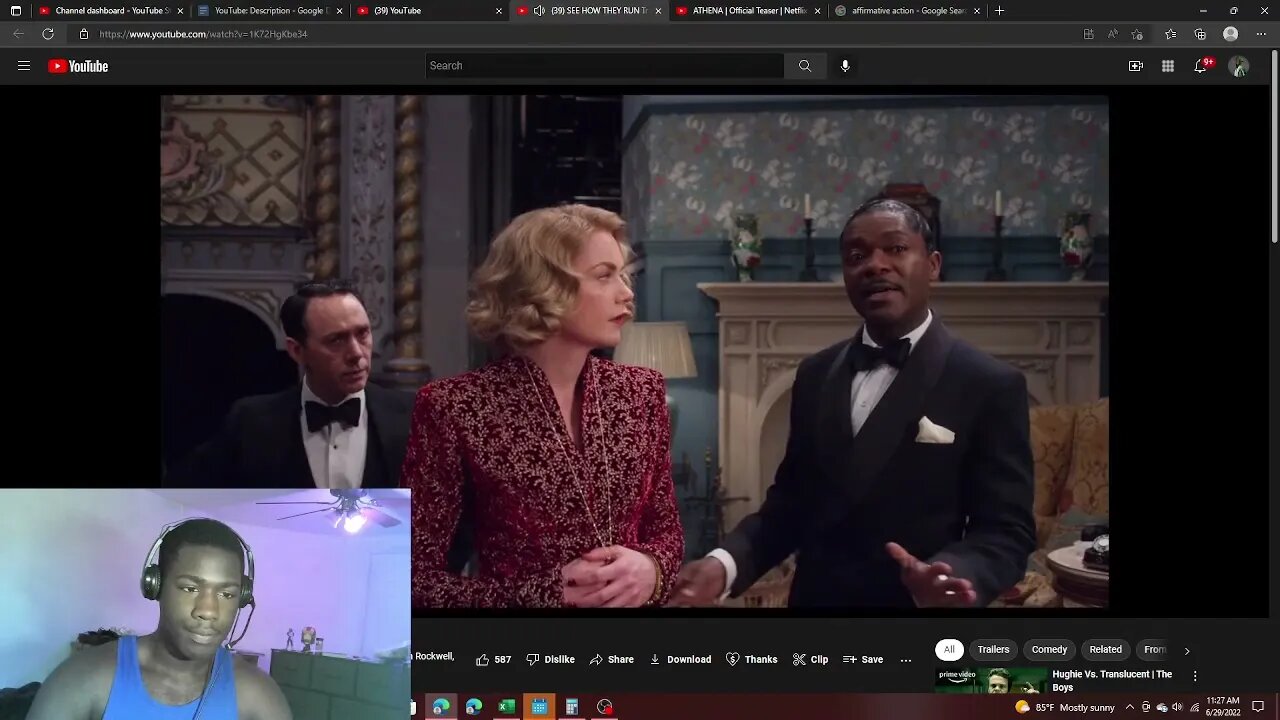
Task: Open the YouTube apps grid icon
Action: pos(1168,66)
